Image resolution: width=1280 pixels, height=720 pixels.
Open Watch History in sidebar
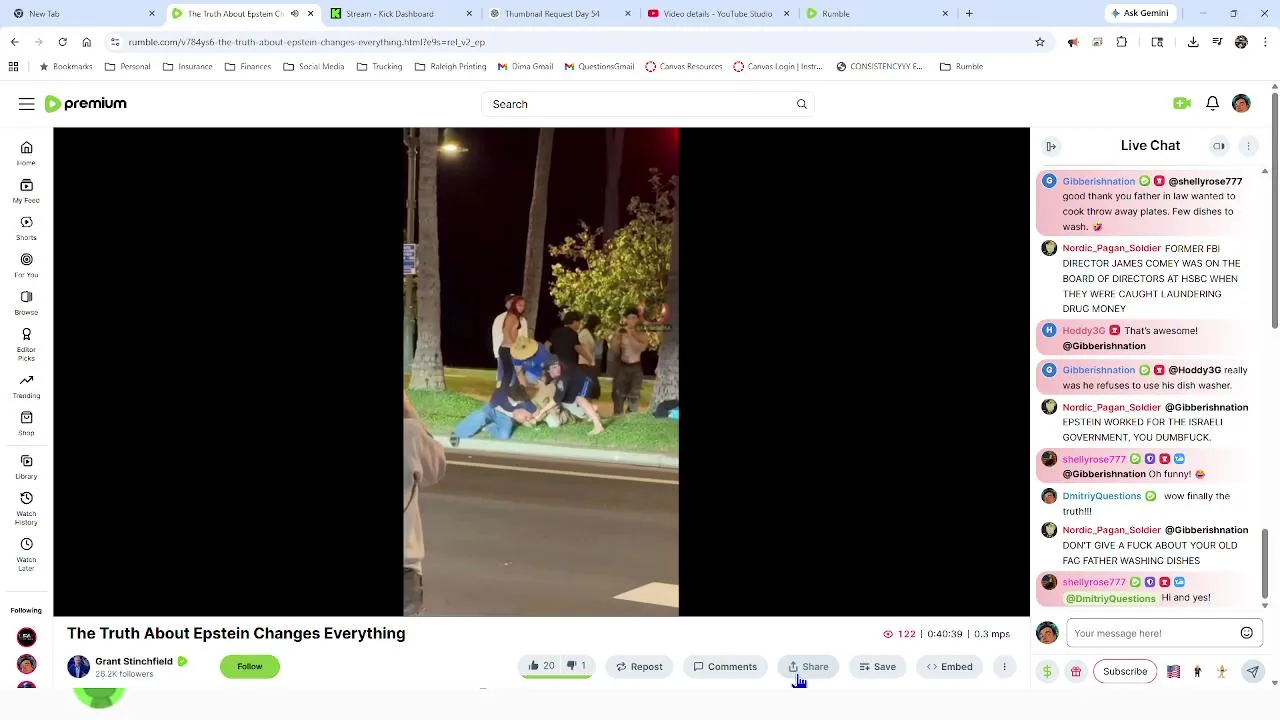click(x=26, y=508)
